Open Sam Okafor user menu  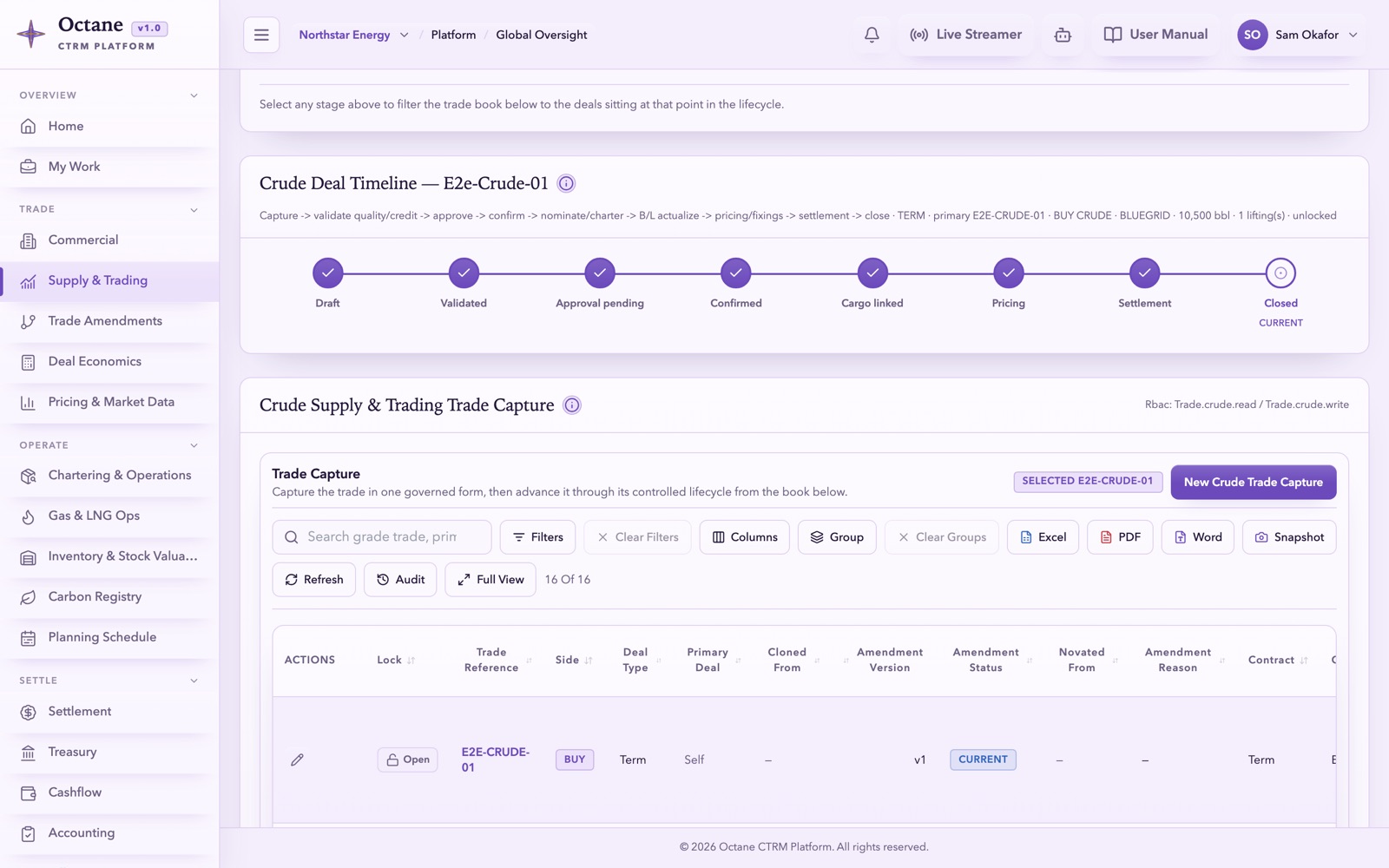(x=1298, y=35)
